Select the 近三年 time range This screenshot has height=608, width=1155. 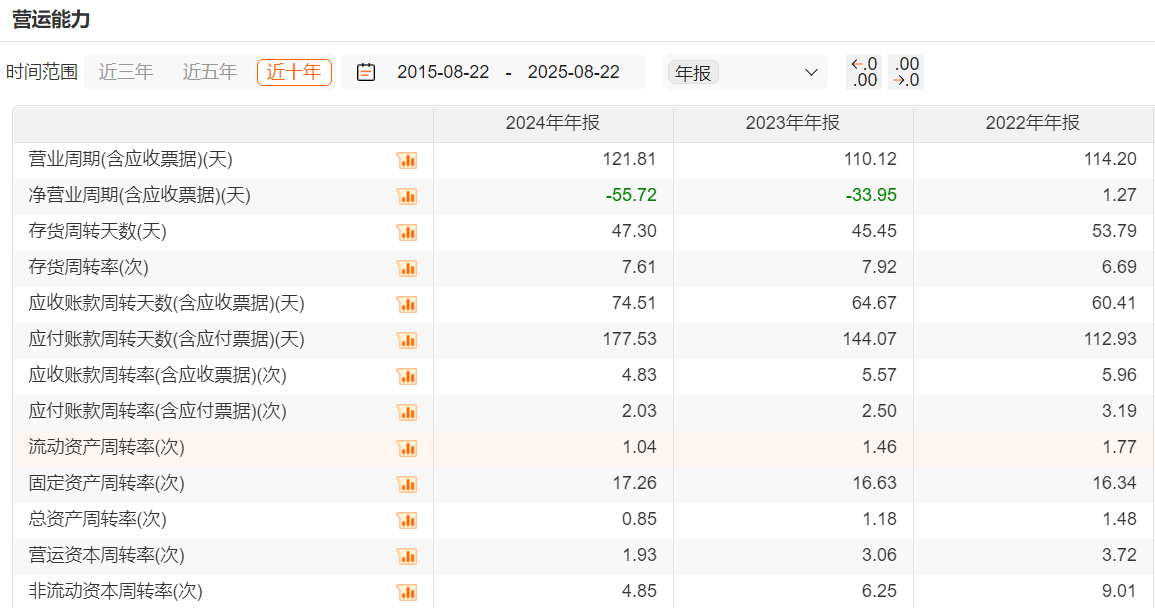coord(126,72)
